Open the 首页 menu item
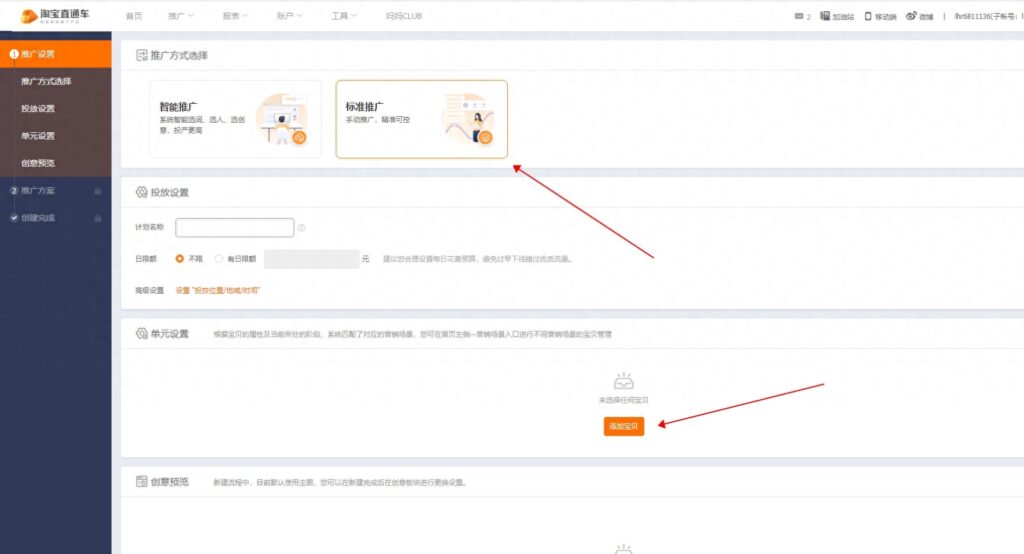This screenshot has width=1024, height=554. pyautogui.click(x=134, y=16)
